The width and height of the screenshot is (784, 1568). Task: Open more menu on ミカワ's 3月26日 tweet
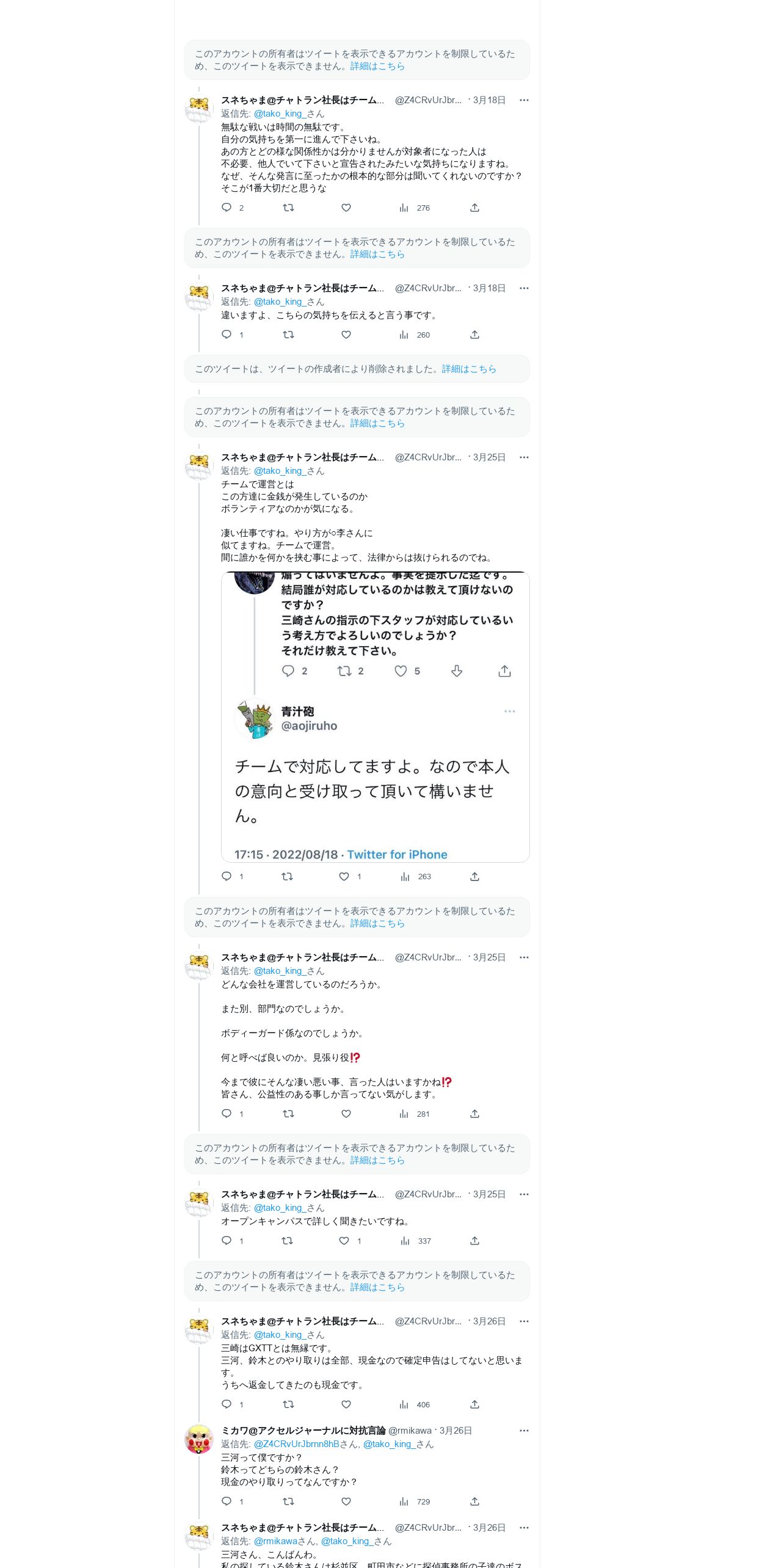pyautogui.click(x=524, y=1431)
